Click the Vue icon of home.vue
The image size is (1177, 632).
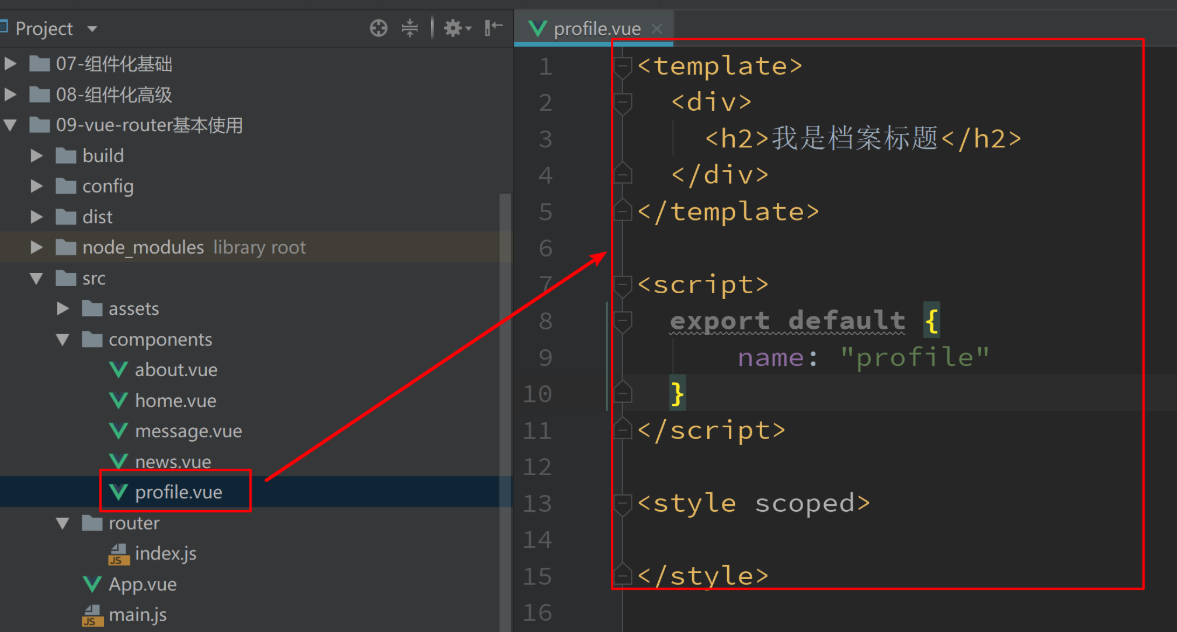tap(119, 401)
